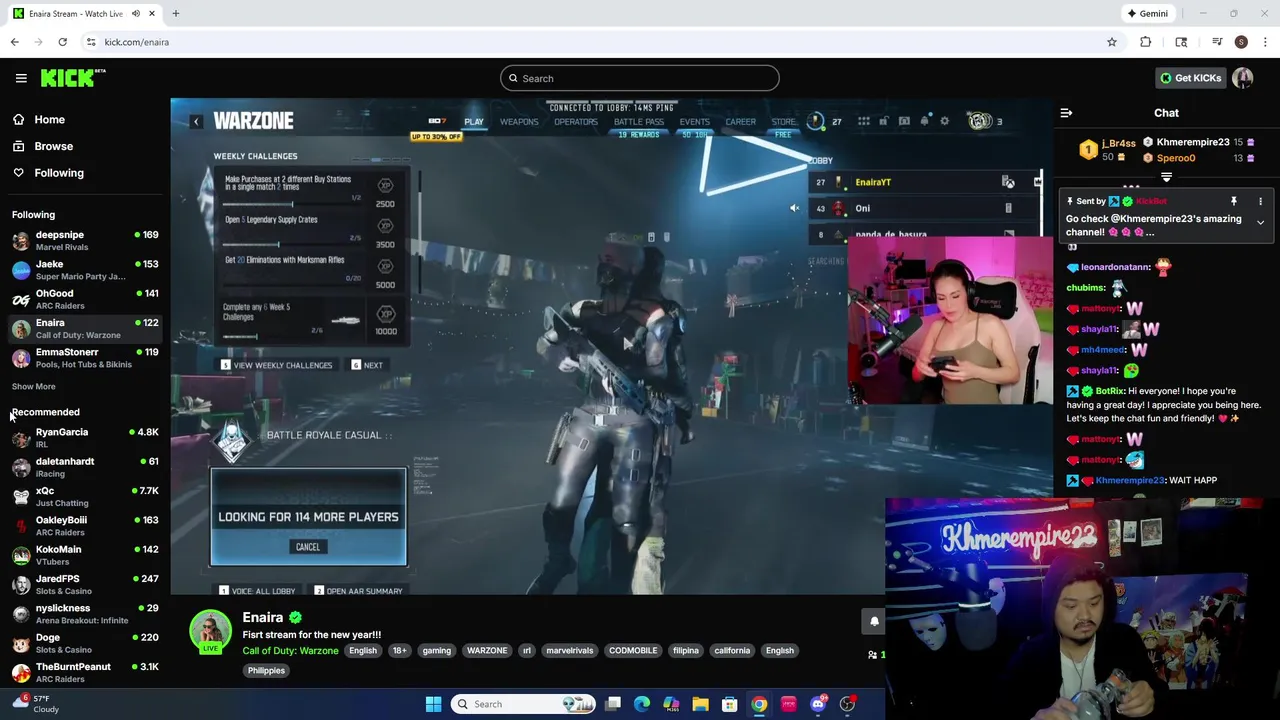Open pinned message three-dot options
This screenshot has height=720, width=1280.
coord(1260,201)
